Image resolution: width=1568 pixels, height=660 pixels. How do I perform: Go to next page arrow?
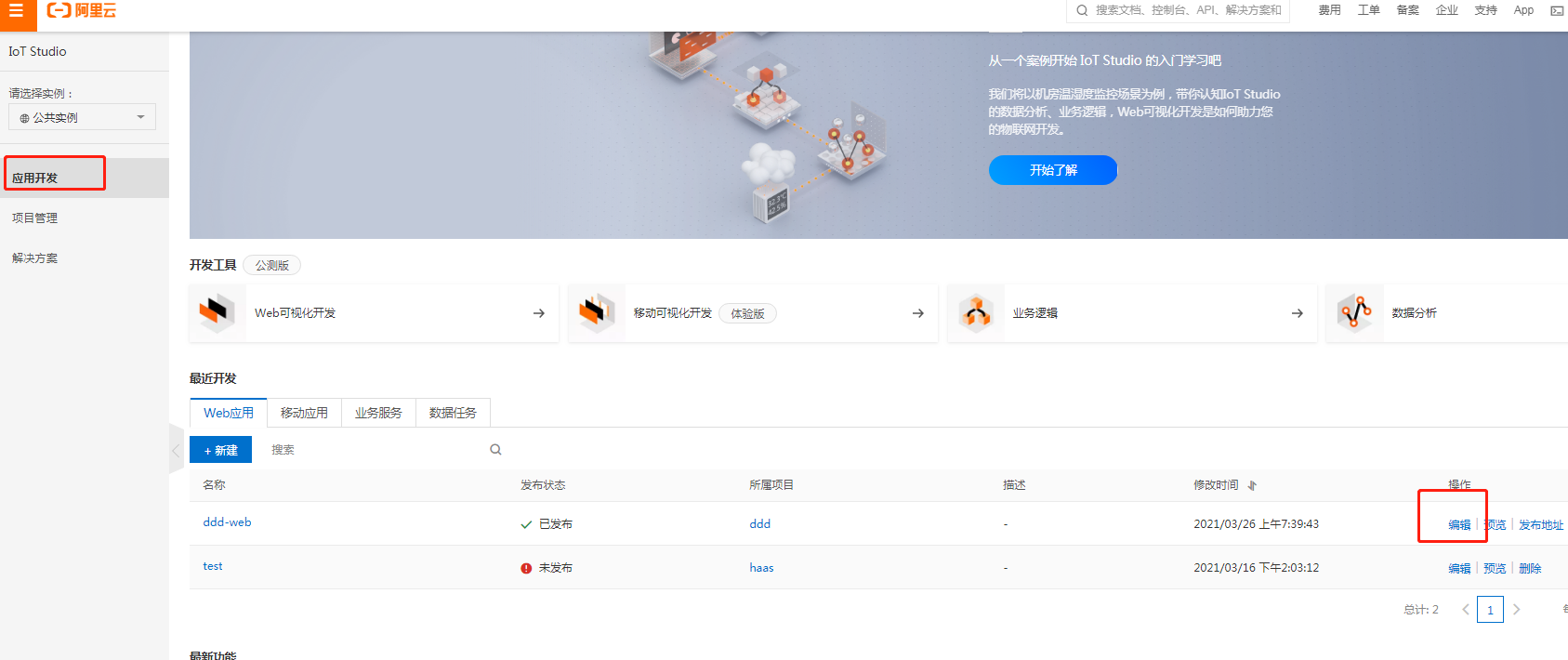[1516, 610]
